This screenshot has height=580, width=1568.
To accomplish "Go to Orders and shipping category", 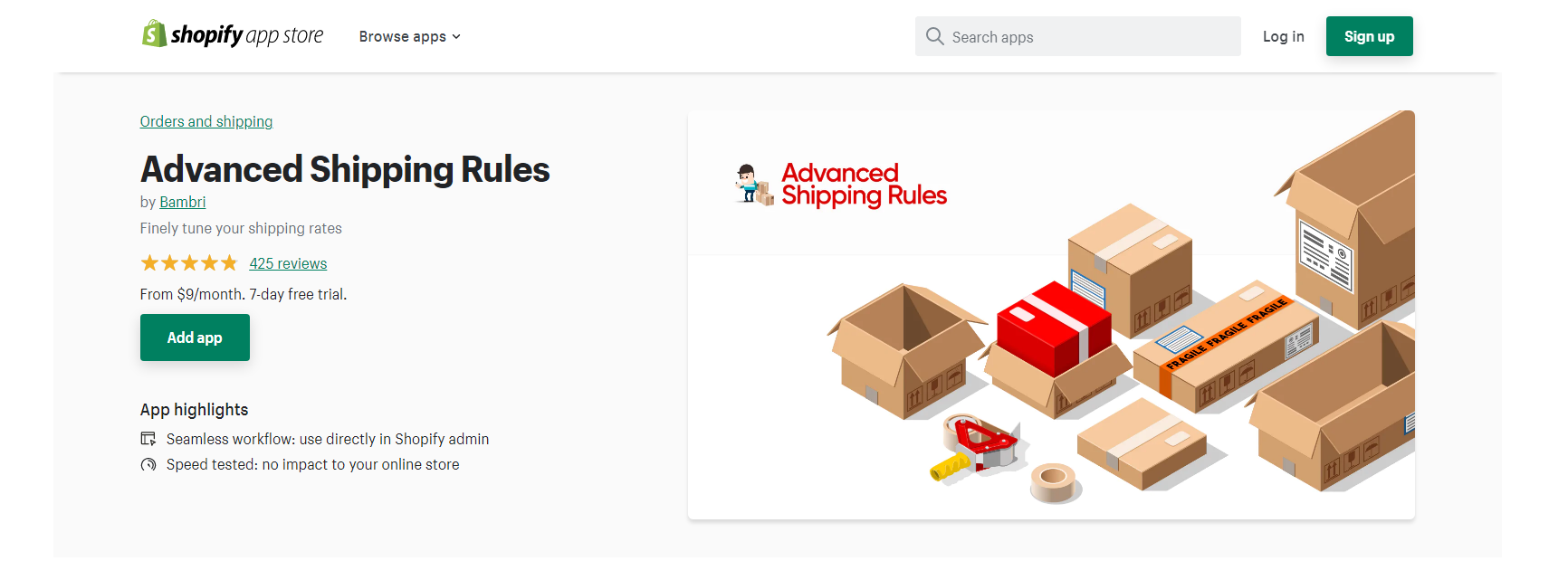I will click(x=206, y=121).
